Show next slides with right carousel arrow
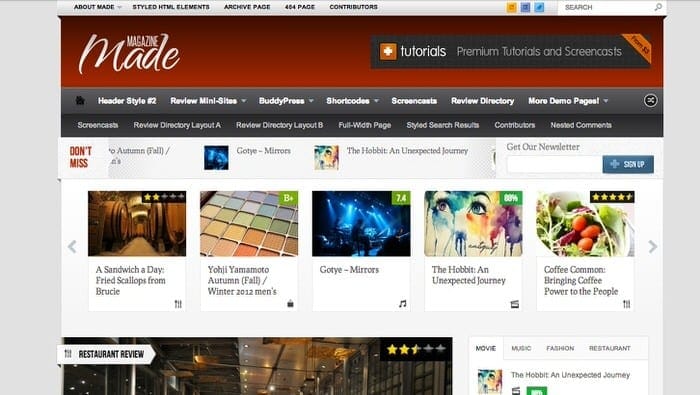This screenshot has width=700, height=395. click(652, 246)
